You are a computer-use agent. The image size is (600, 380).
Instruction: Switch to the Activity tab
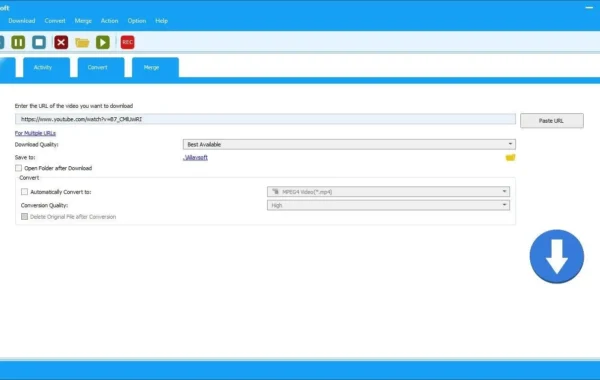tap(47, 67)
